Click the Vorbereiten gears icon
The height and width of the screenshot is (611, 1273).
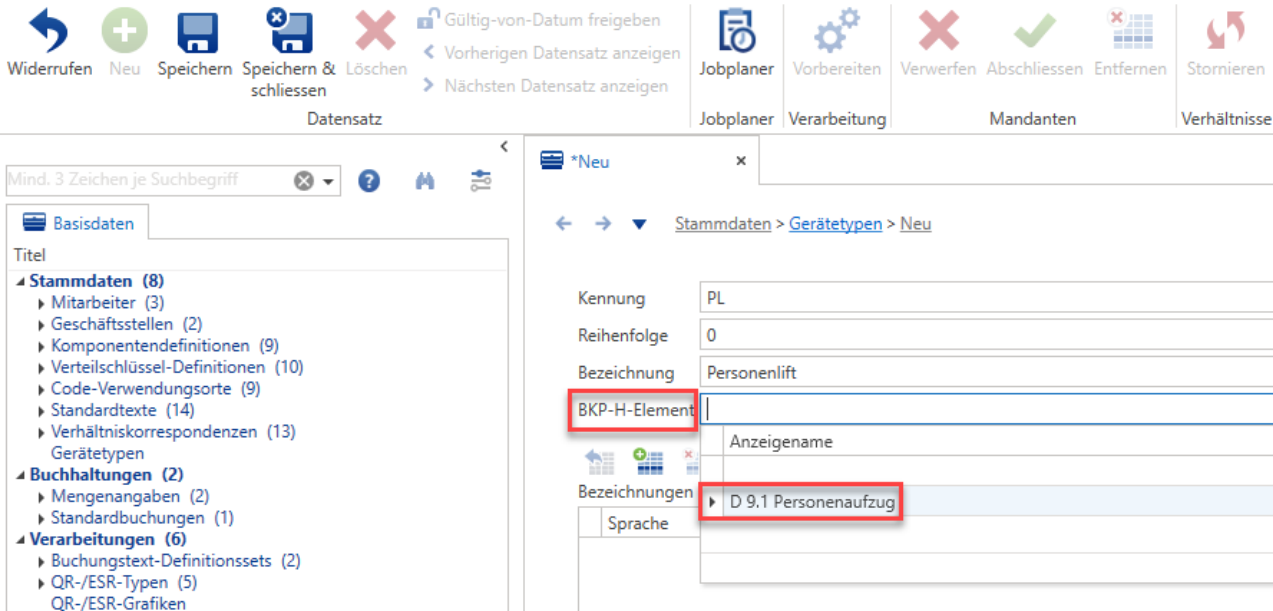coord(837,31)
